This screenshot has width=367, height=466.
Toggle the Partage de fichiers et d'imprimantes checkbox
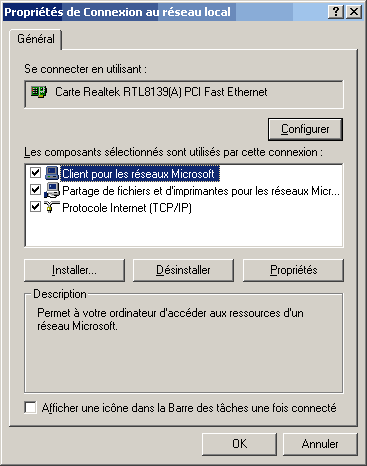point(35,190)
